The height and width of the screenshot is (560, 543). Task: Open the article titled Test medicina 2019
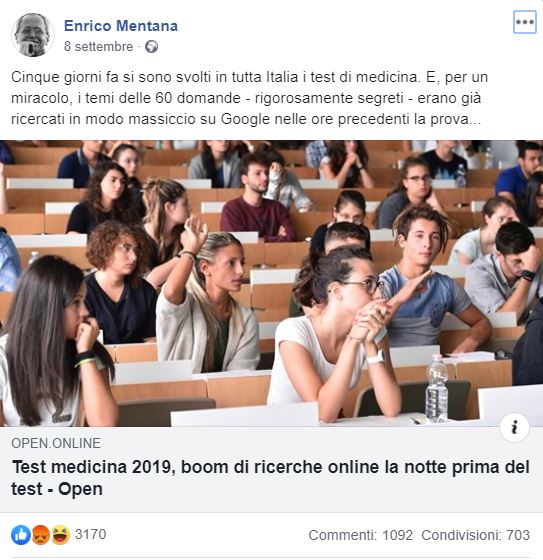270,478
